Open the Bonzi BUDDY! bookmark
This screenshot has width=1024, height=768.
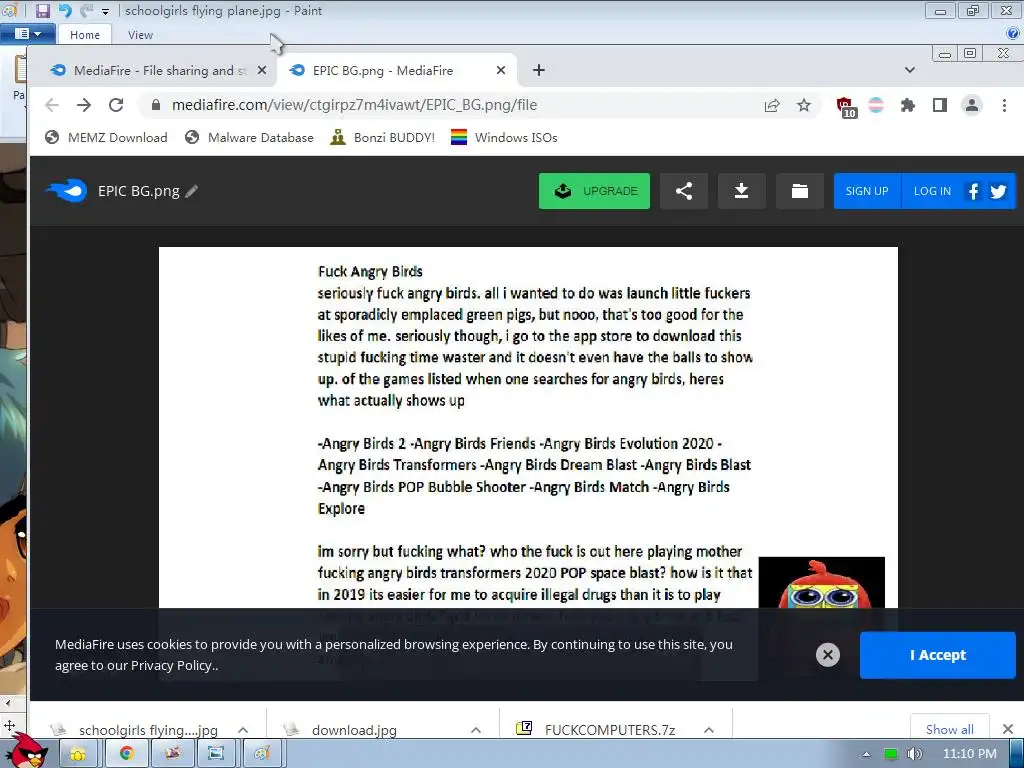(383, 138)
